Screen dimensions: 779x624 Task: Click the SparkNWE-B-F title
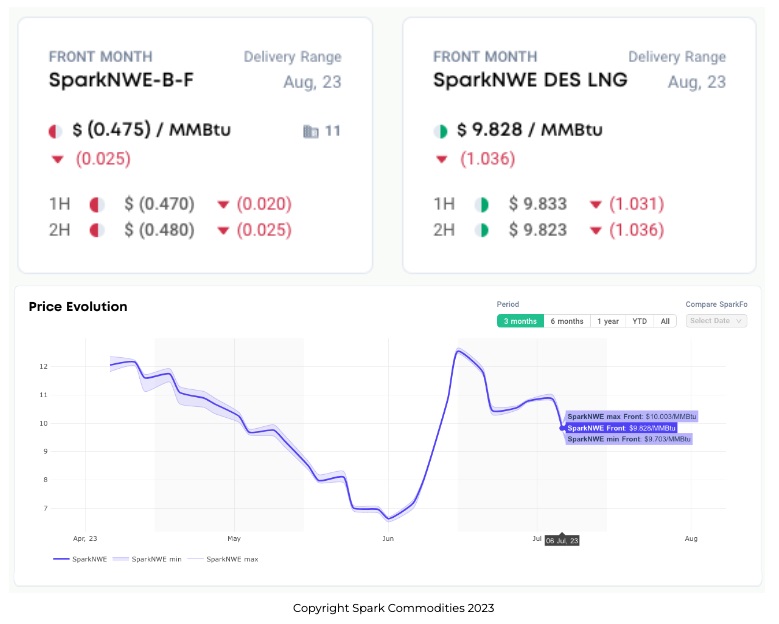click(121, 80)
